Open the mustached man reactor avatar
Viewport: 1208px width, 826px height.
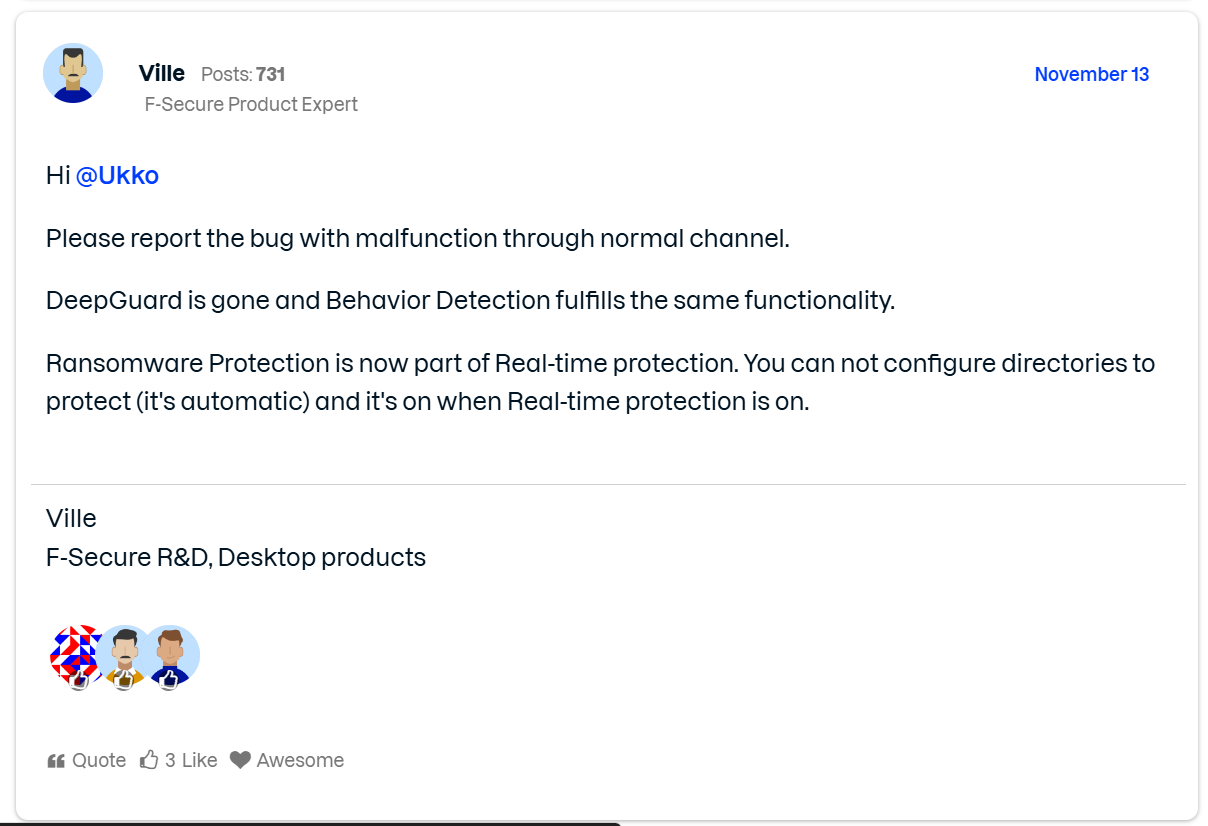(125, 656)
